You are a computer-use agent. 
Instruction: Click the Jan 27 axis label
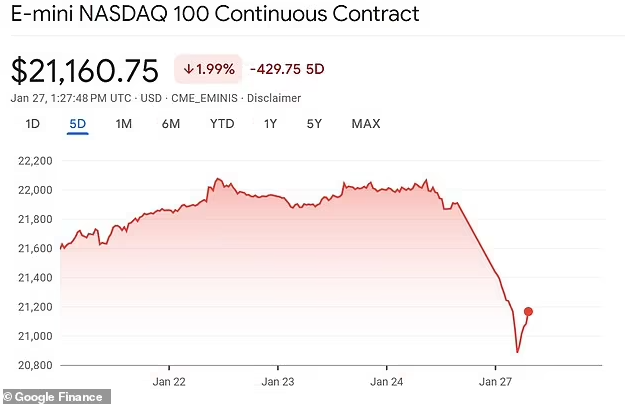pos(495,382)
